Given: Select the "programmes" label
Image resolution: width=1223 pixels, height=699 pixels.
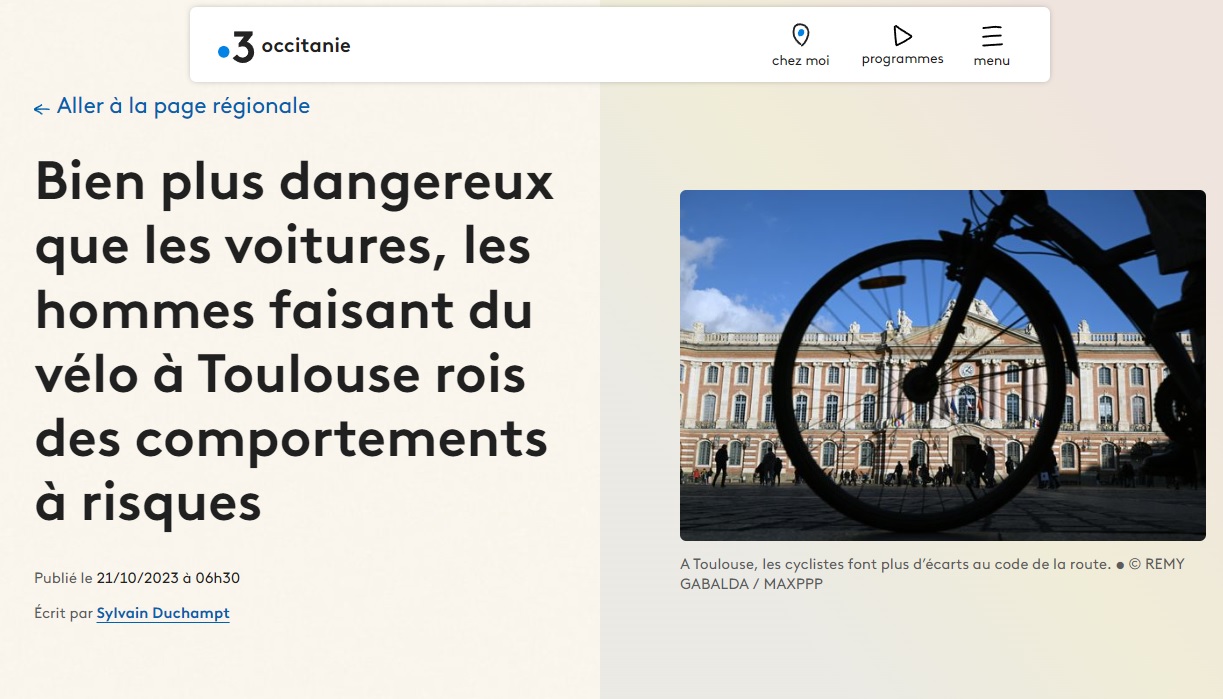Looking at the screenshot, I should coord(902,59).
